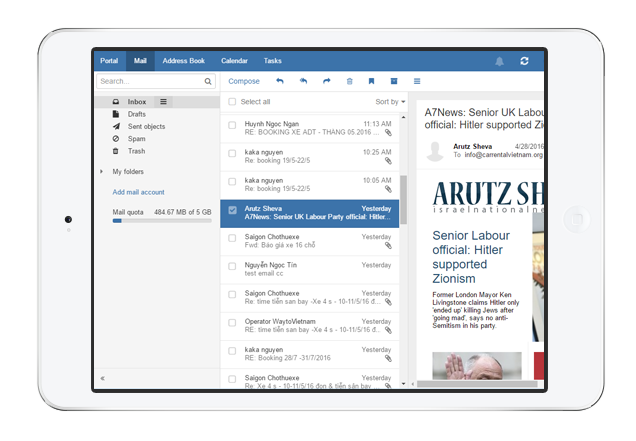Open attachment of Huynh Ngoc Ngan email

(388, 133)
